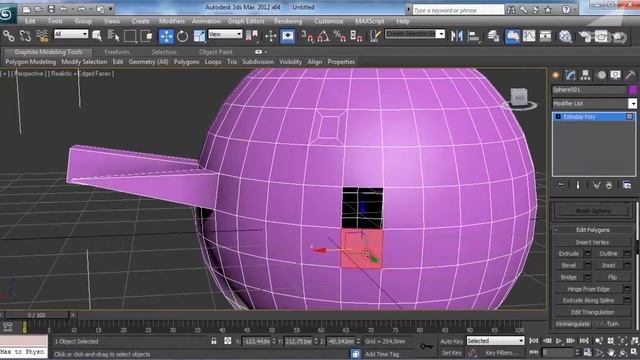
Task: Open the selection filter All dropdown
Action: tap(71, 34)
